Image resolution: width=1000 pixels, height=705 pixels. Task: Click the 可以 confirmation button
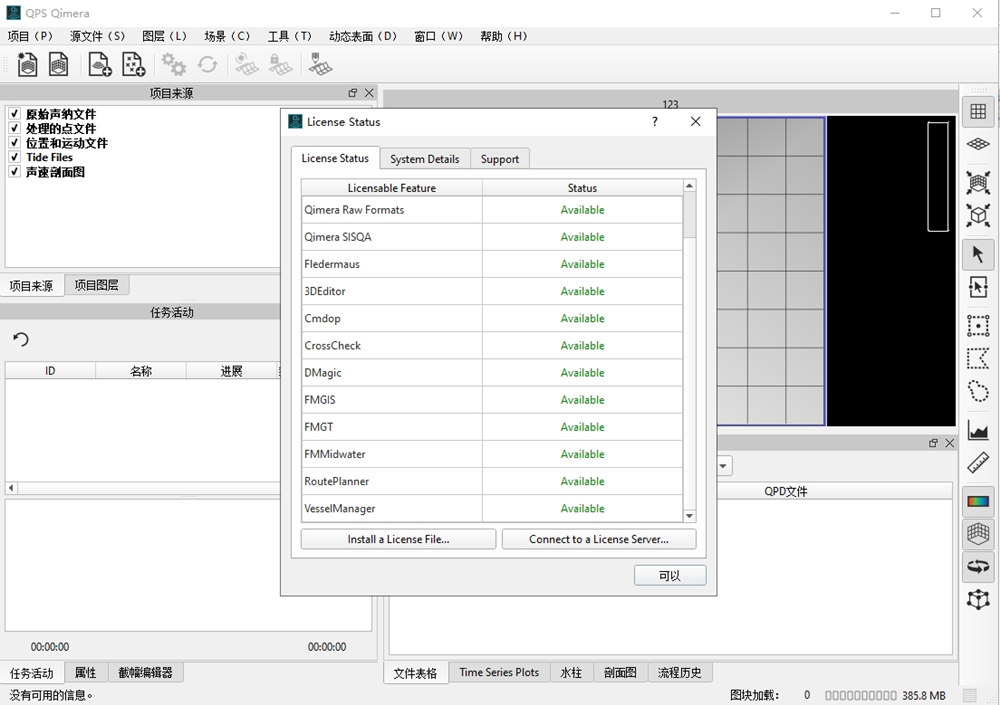click(670, 575)
